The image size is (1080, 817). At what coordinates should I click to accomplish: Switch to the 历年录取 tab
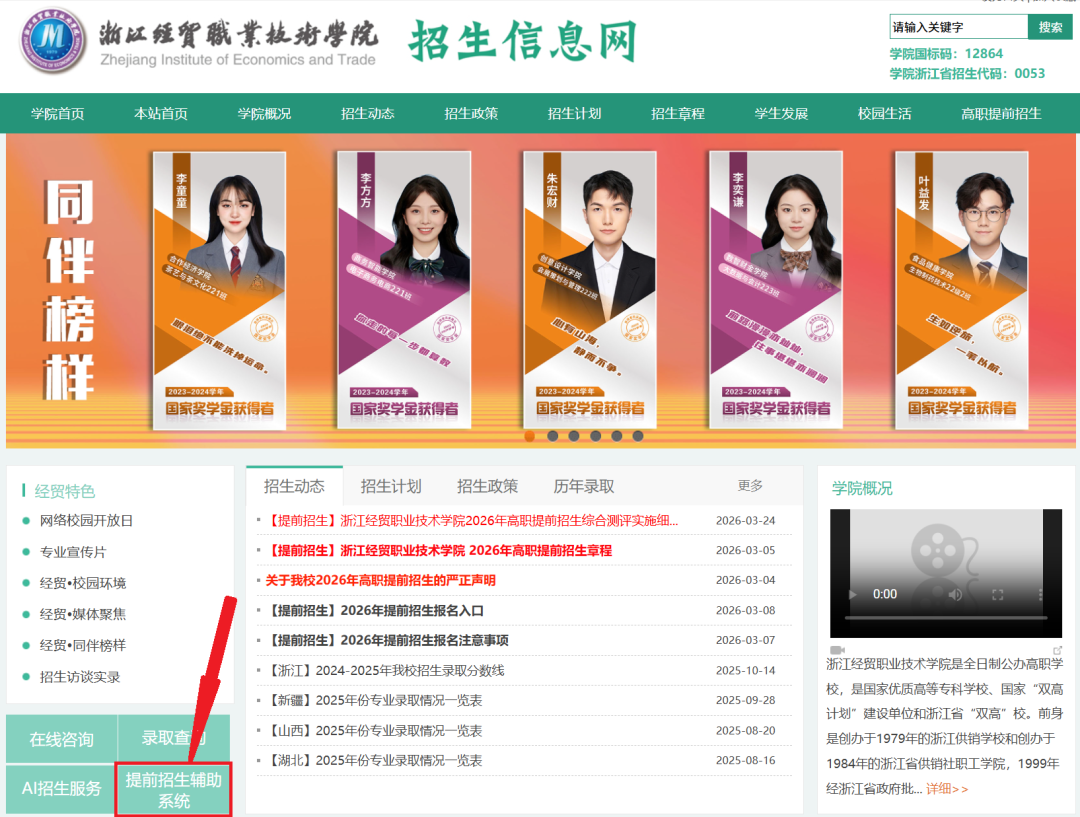pos(584,487)
